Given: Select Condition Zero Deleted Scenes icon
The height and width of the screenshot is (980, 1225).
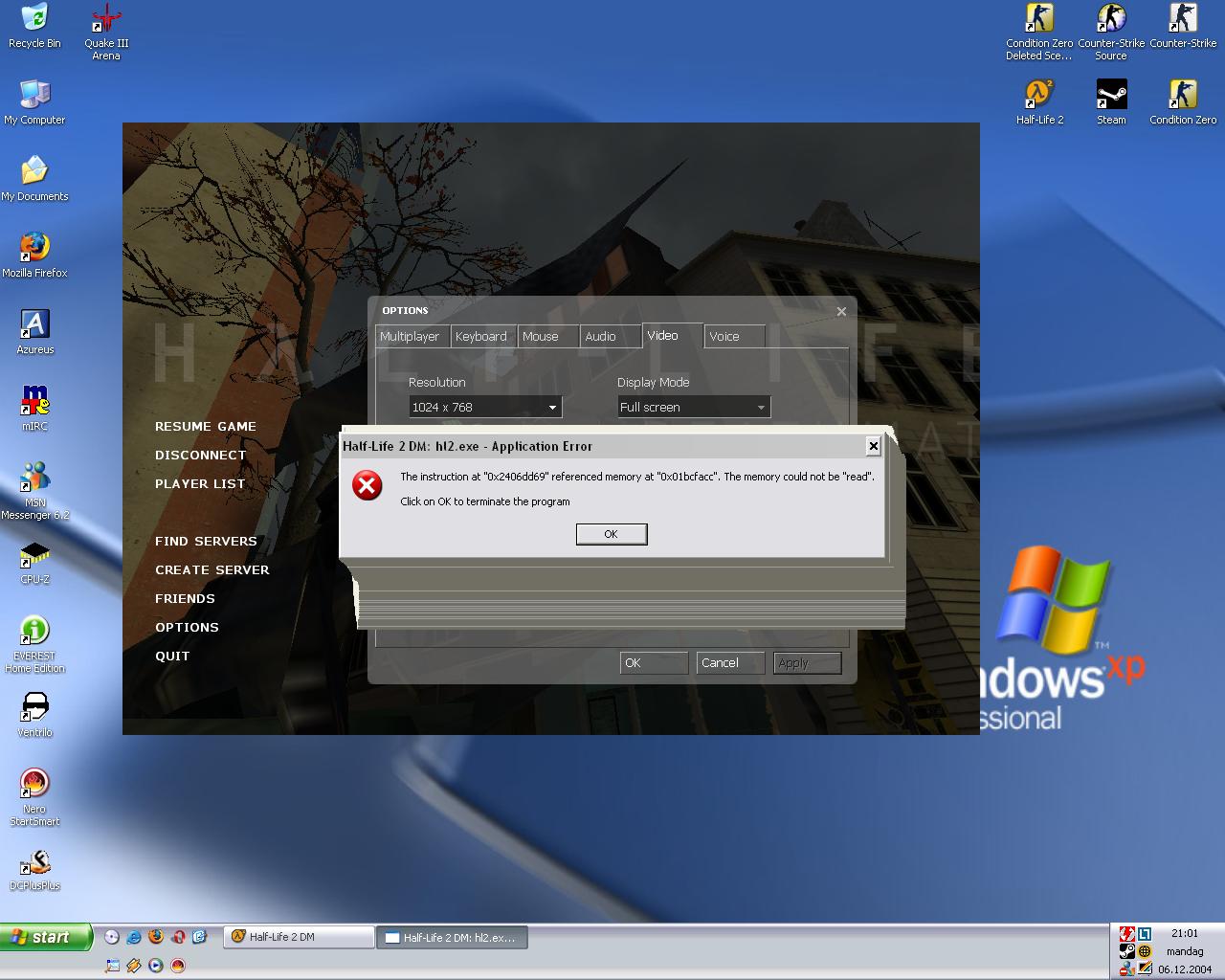Looking at the screenshot, I should pos(1039,32).
